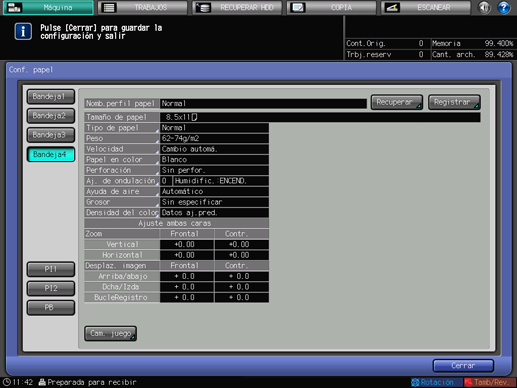Open the RECUPERAR HDD tab

pos(237,7)
